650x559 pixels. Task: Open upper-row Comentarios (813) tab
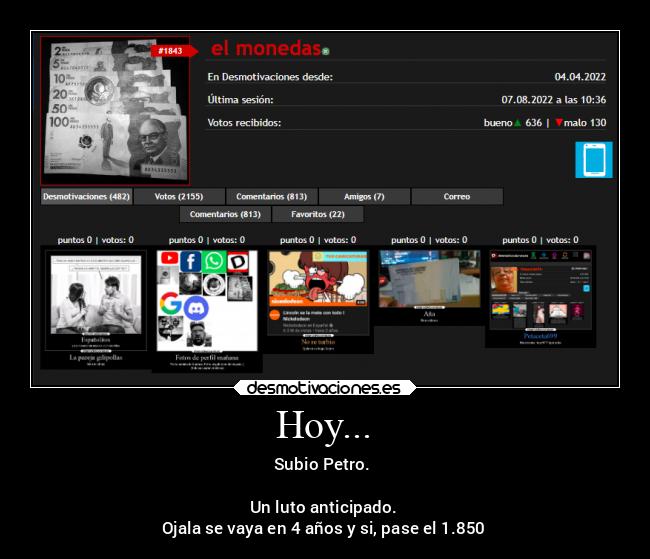(272, 197)
